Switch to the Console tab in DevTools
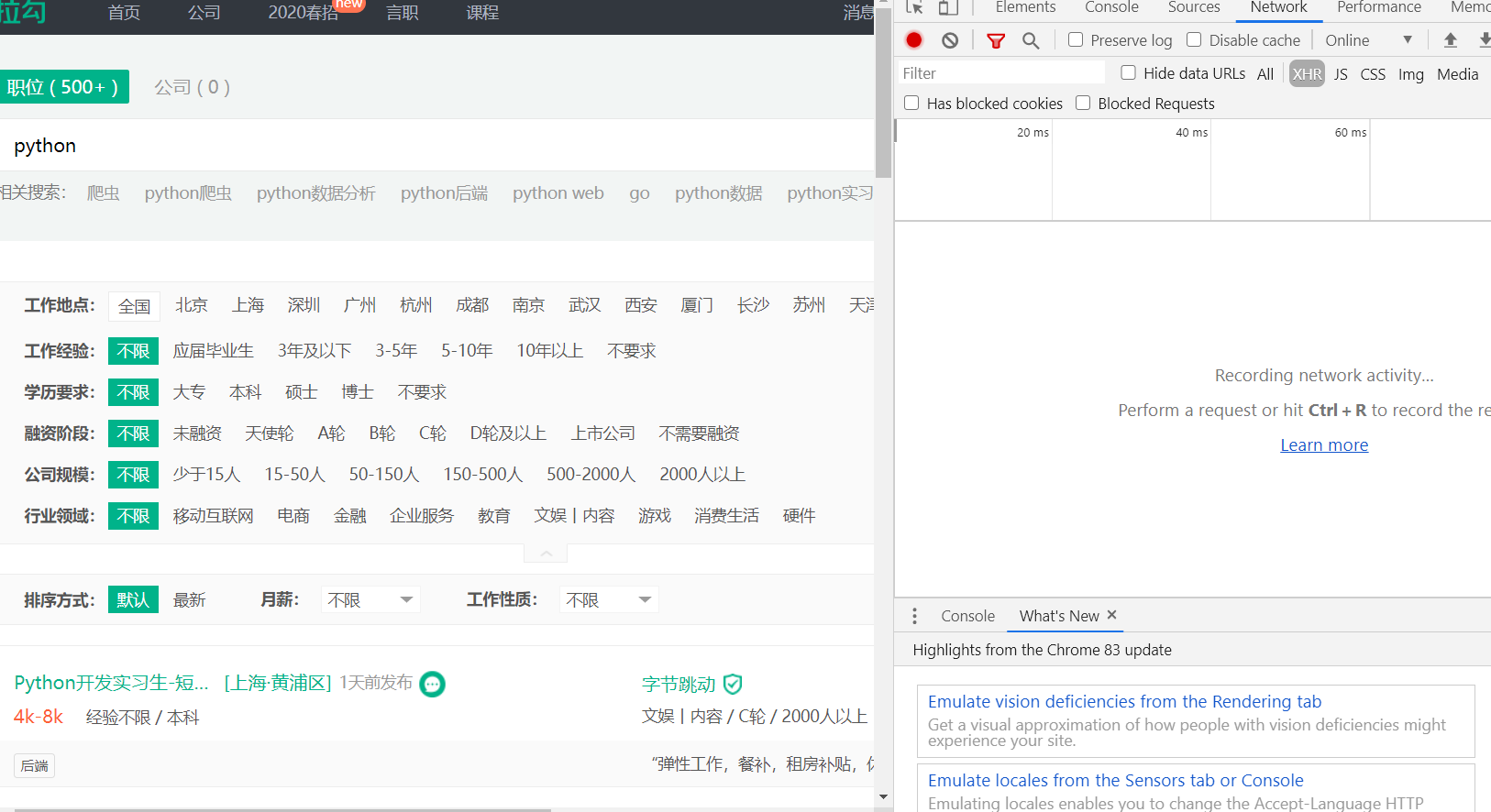The width and height of the screenshot is (1491, 812). point(1111,7)
